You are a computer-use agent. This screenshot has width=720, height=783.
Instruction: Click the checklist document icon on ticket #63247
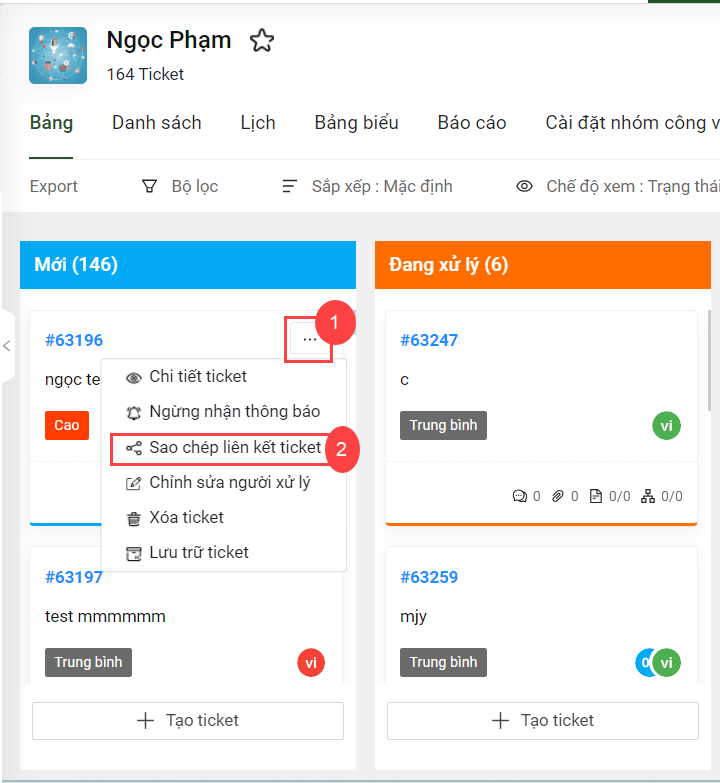[596, 496]
